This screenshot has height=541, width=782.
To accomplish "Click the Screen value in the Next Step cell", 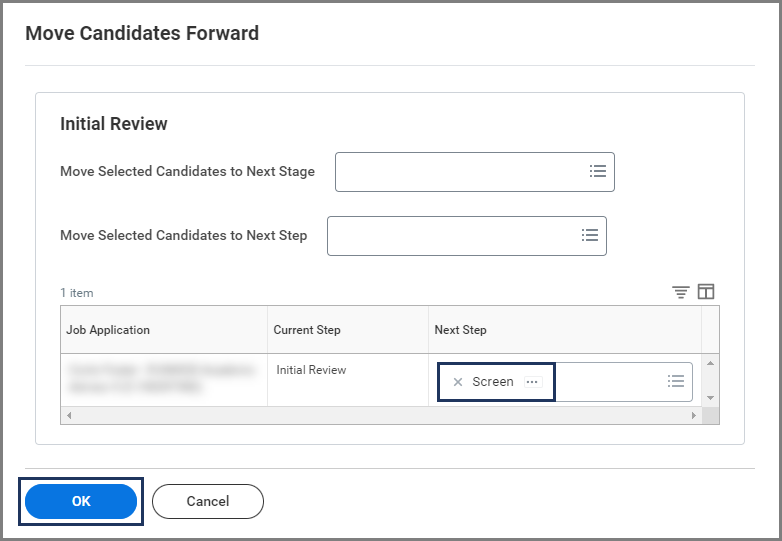I will [x=492, y=382].
